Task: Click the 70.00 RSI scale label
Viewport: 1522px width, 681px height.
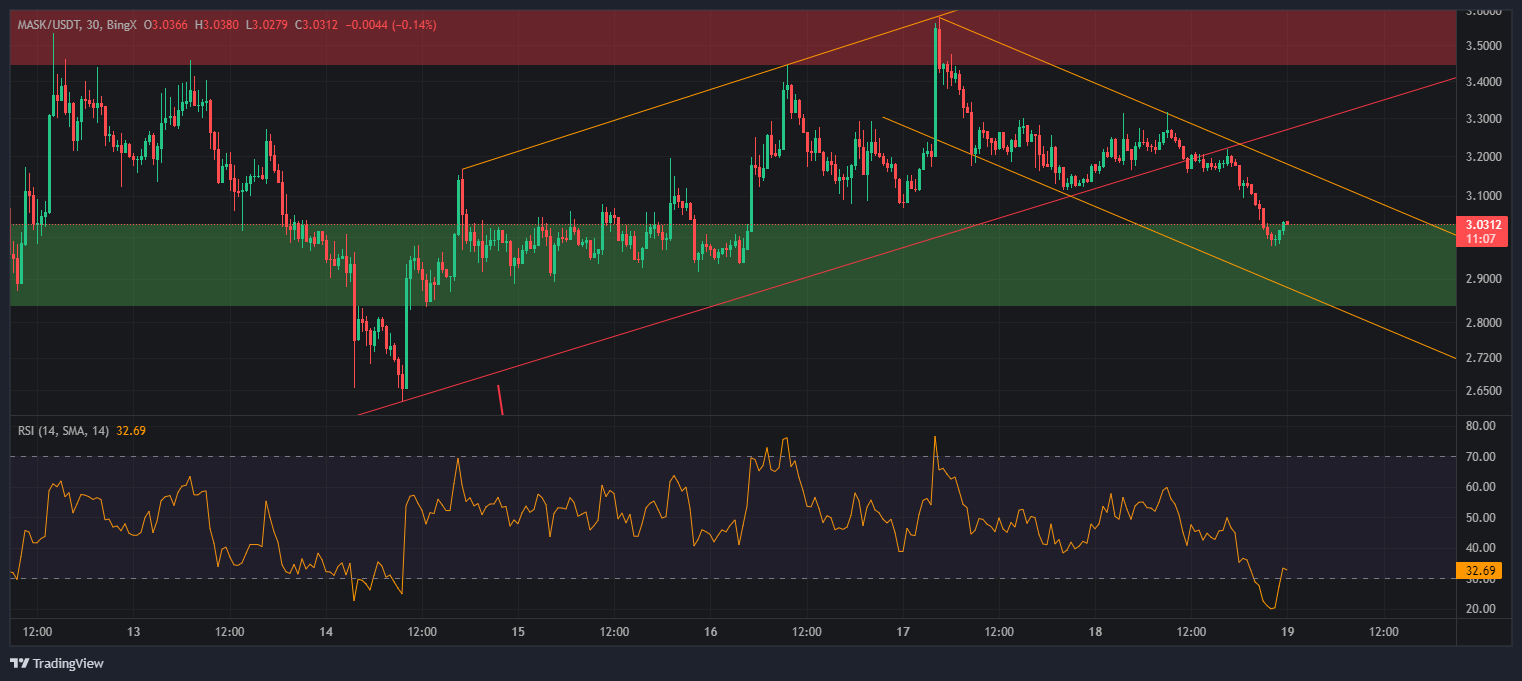Action: (1481, 457)
